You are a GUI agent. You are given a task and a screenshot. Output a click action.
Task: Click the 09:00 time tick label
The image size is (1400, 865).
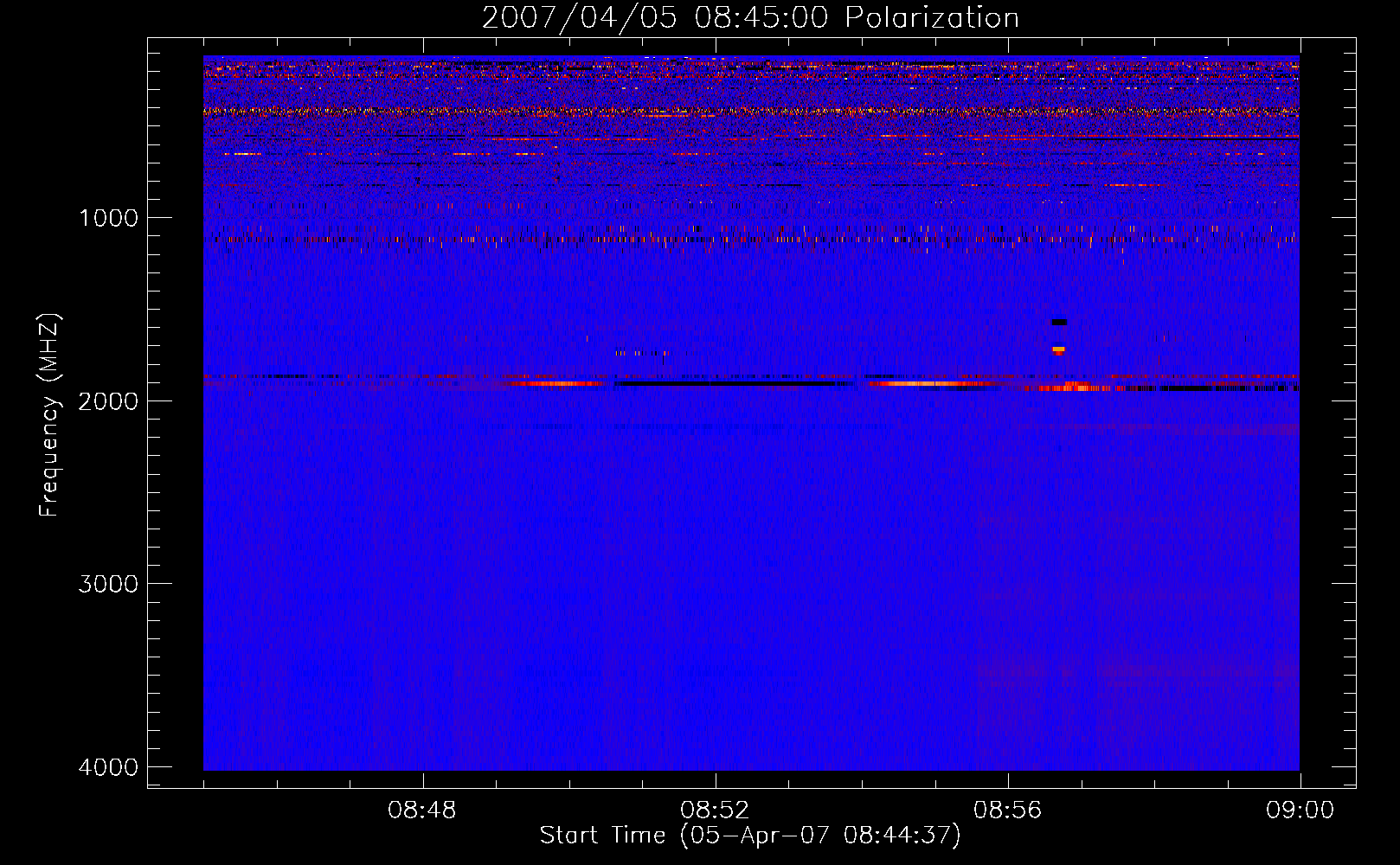[x=1300, y=811]
